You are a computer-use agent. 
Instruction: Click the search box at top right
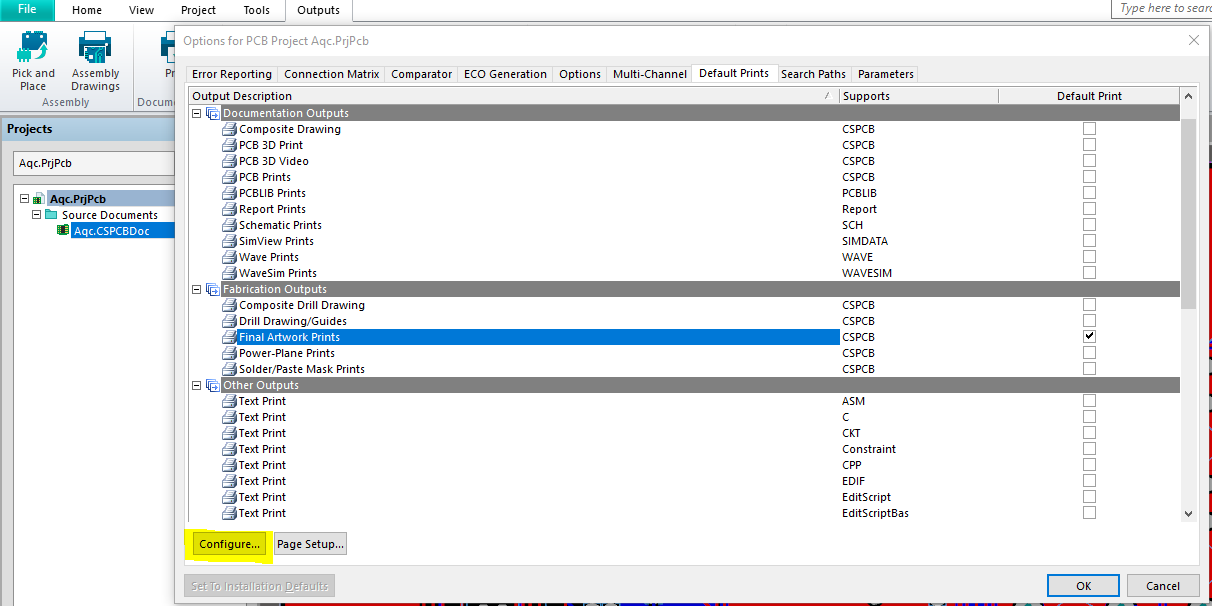click(x=1164, y=8)
